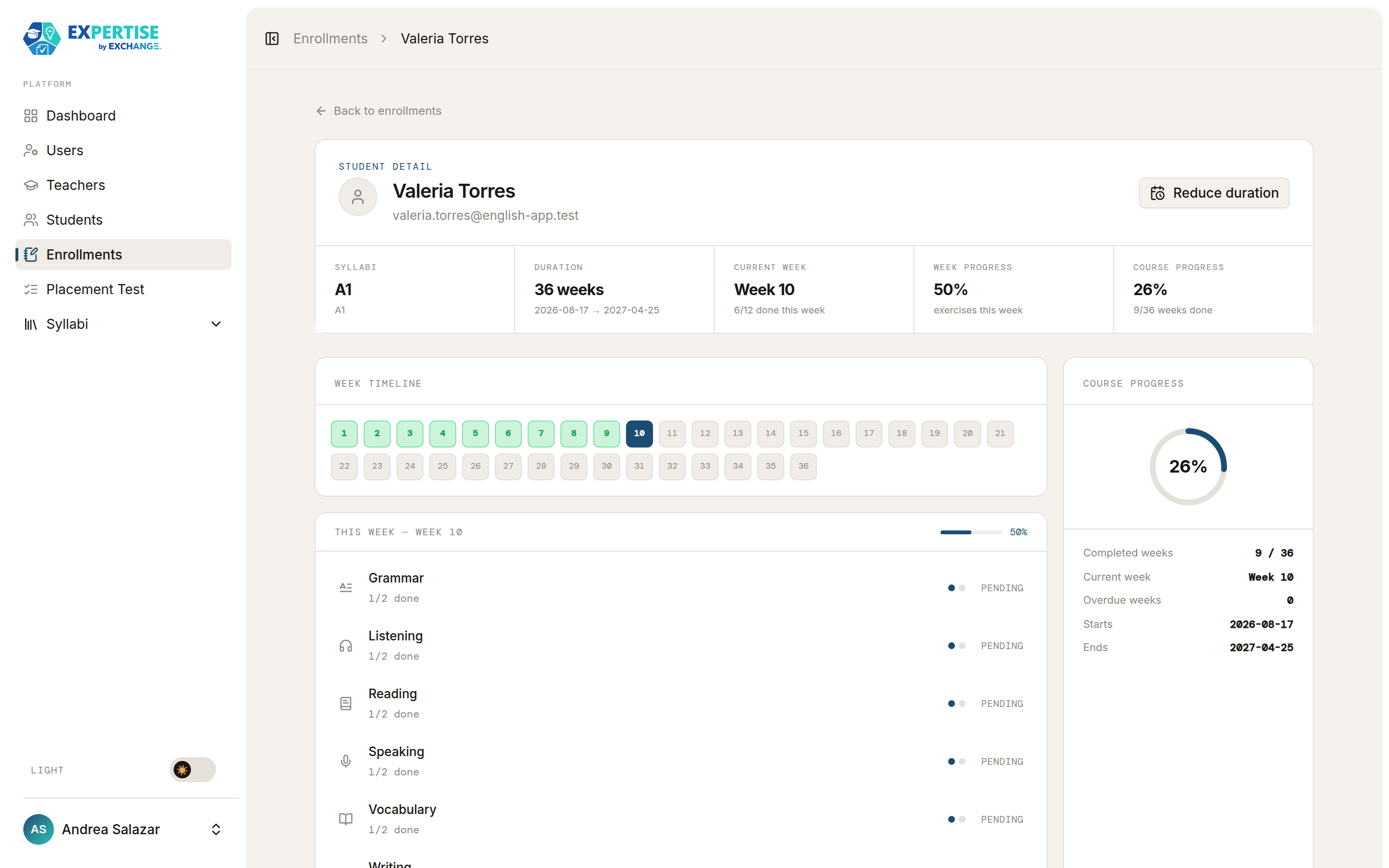Click the AS user avatar circle
The image size is (1389, 868).
(x=39, y=829)
